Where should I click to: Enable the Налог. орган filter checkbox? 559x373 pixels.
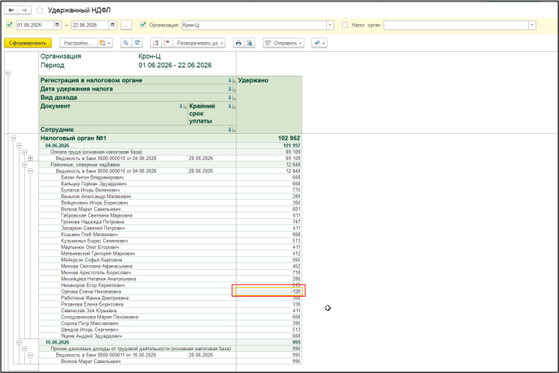tap(345, 25)
